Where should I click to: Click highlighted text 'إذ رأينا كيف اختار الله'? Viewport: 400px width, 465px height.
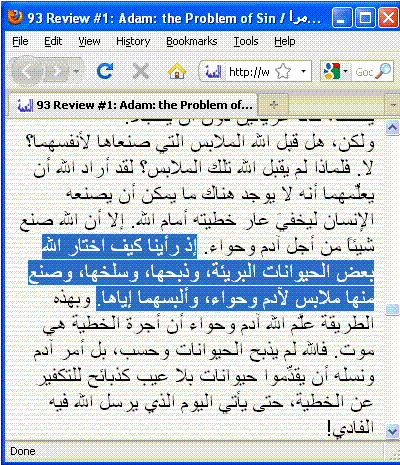point(119,246)
